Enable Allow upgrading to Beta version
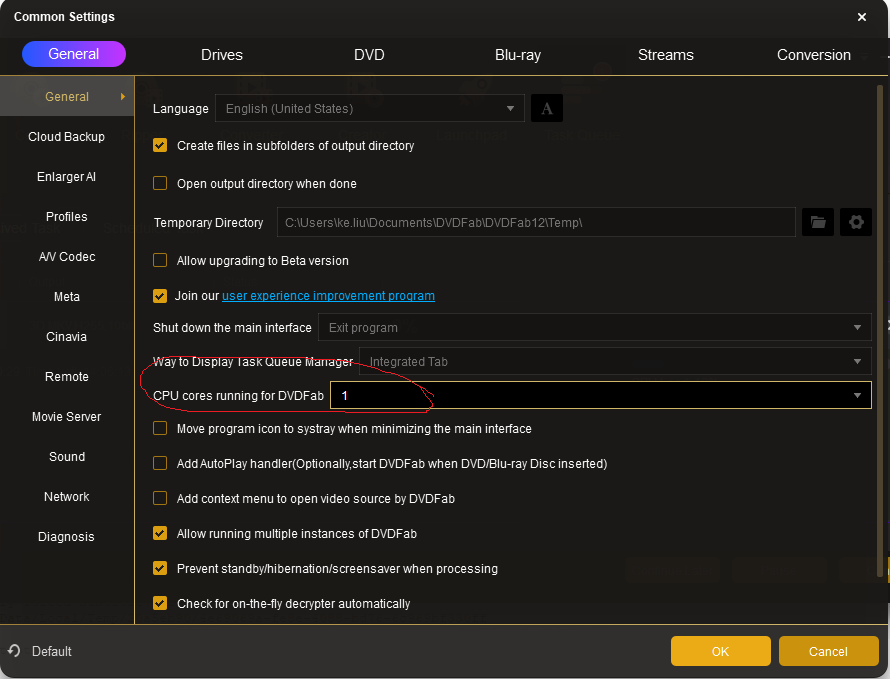 [160, 260]
